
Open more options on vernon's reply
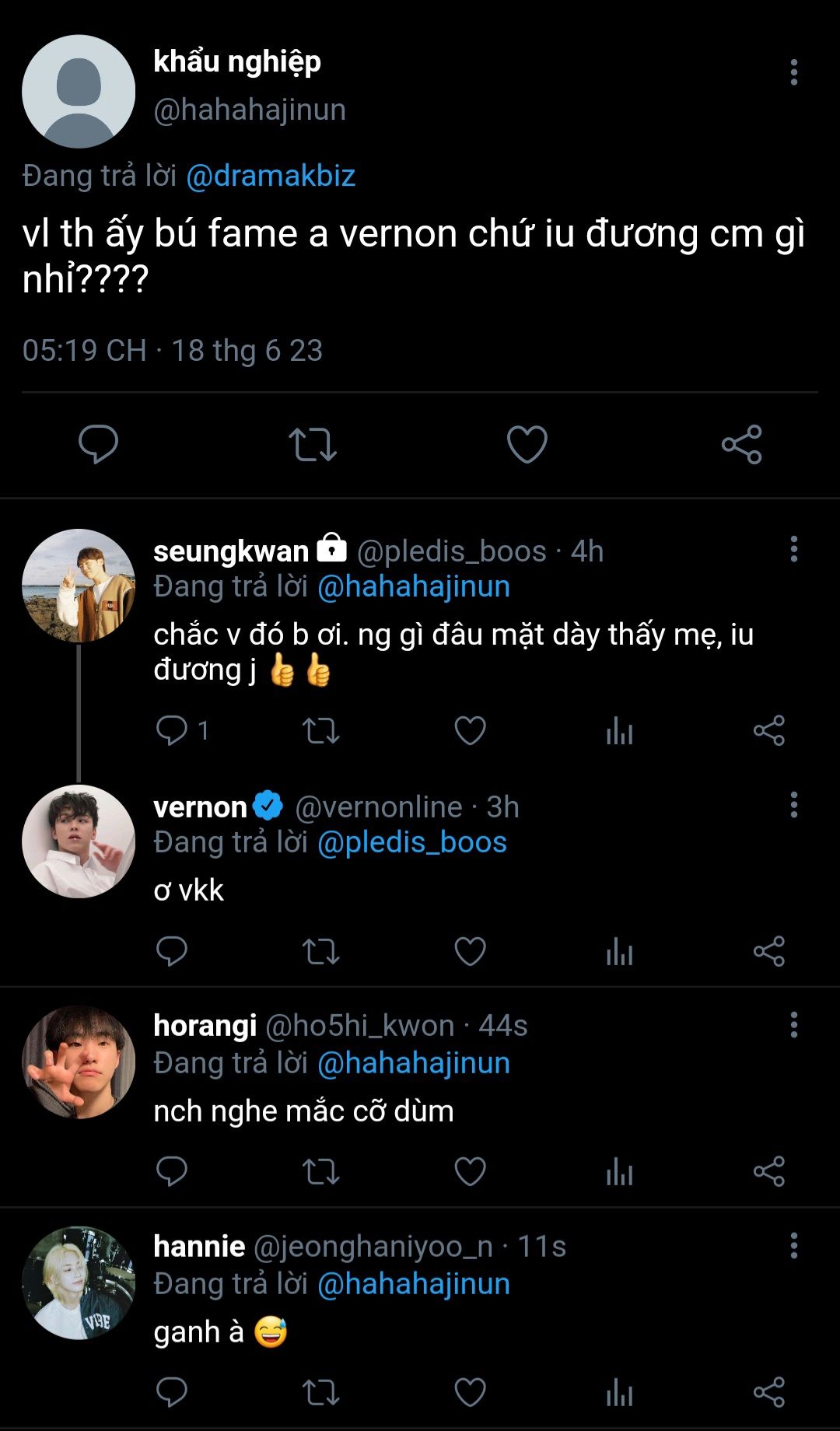793,805
